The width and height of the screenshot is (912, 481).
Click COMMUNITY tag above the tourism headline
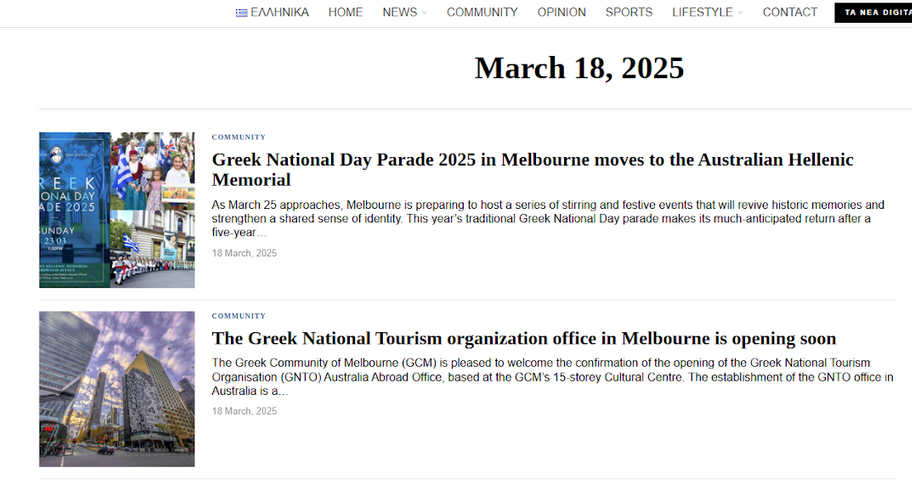coord(239,316)
